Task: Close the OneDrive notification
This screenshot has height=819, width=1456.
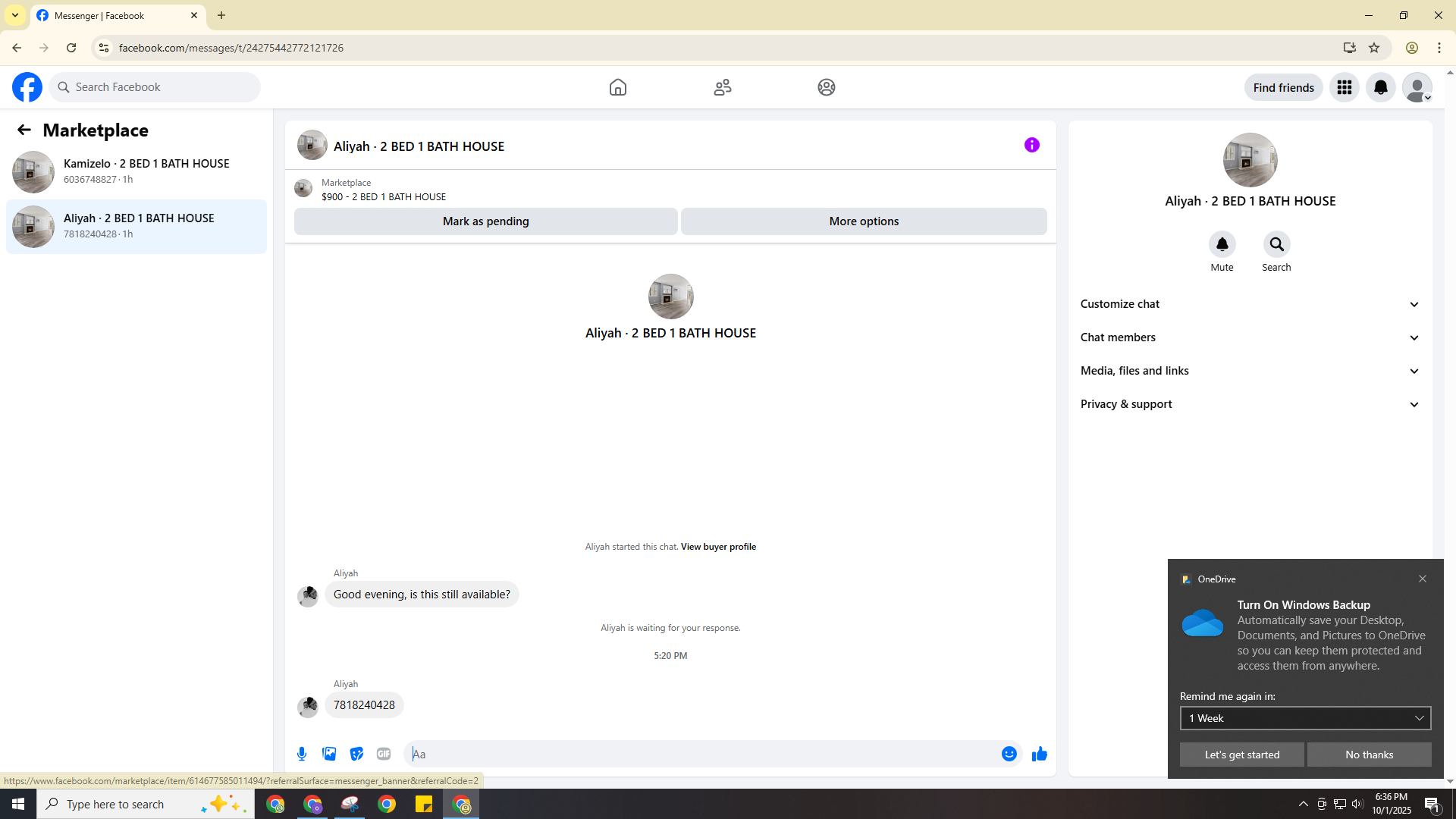Action: [x=1423, y=579]
